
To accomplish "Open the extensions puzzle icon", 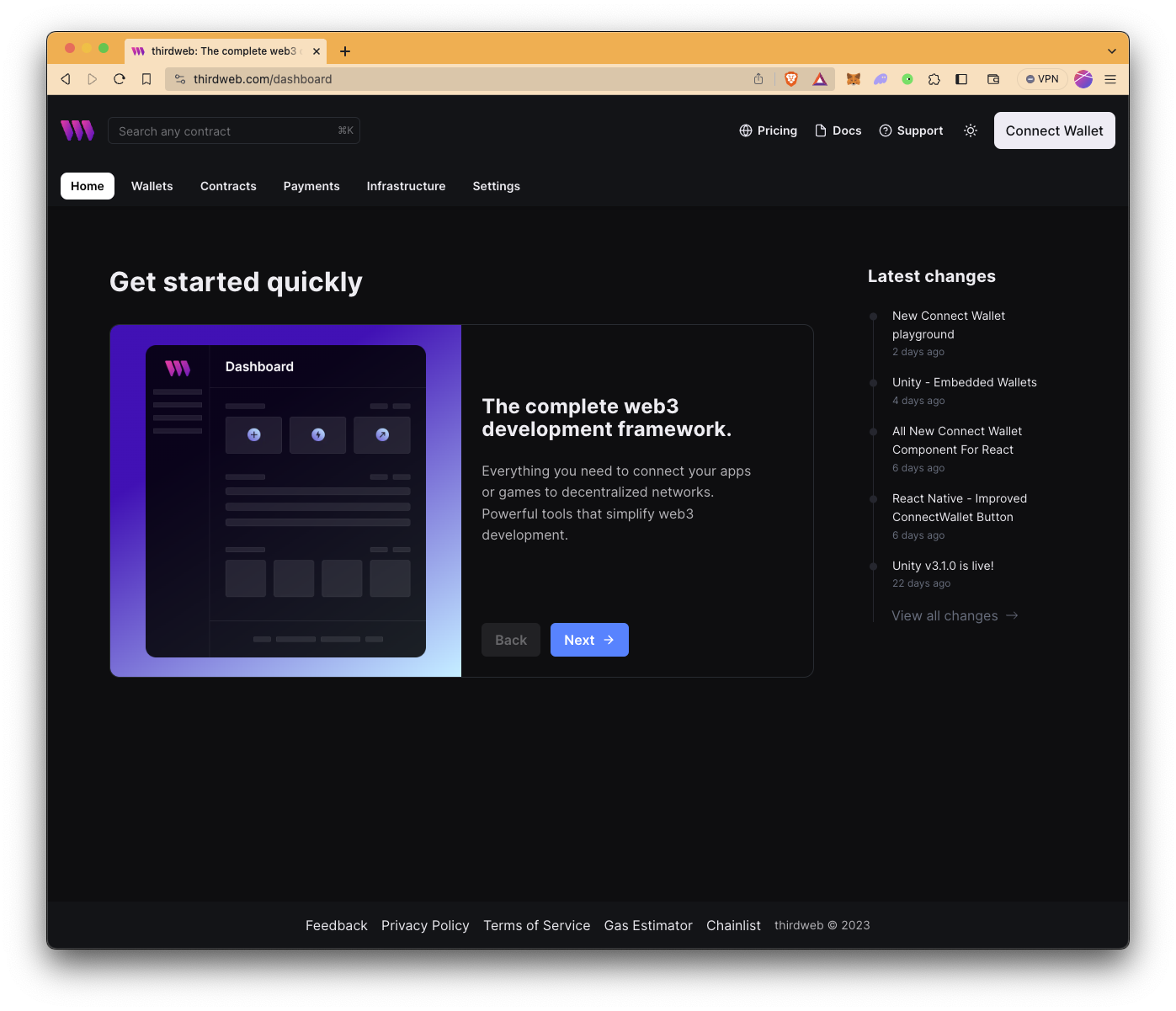I will coord(934,79).
